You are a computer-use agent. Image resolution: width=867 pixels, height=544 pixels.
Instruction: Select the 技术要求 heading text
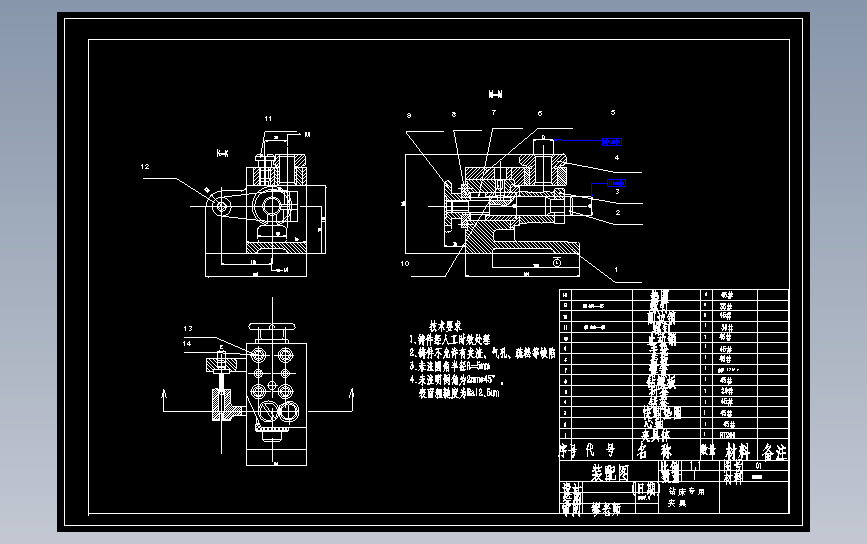coord(445,326)
